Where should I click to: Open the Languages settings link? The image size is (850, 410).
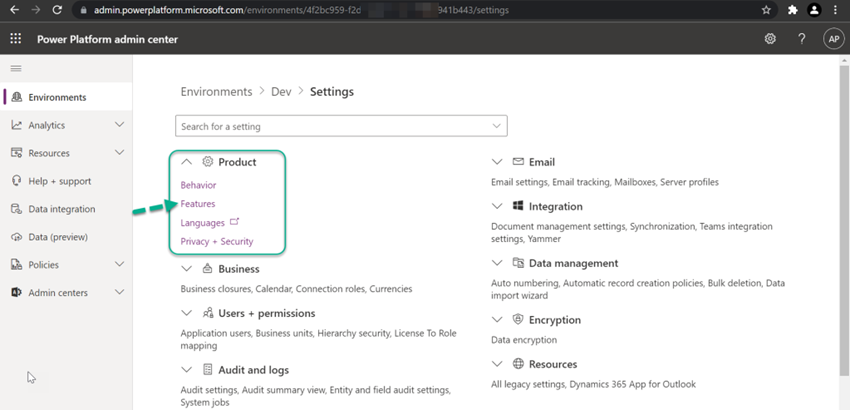click(202, 223)
